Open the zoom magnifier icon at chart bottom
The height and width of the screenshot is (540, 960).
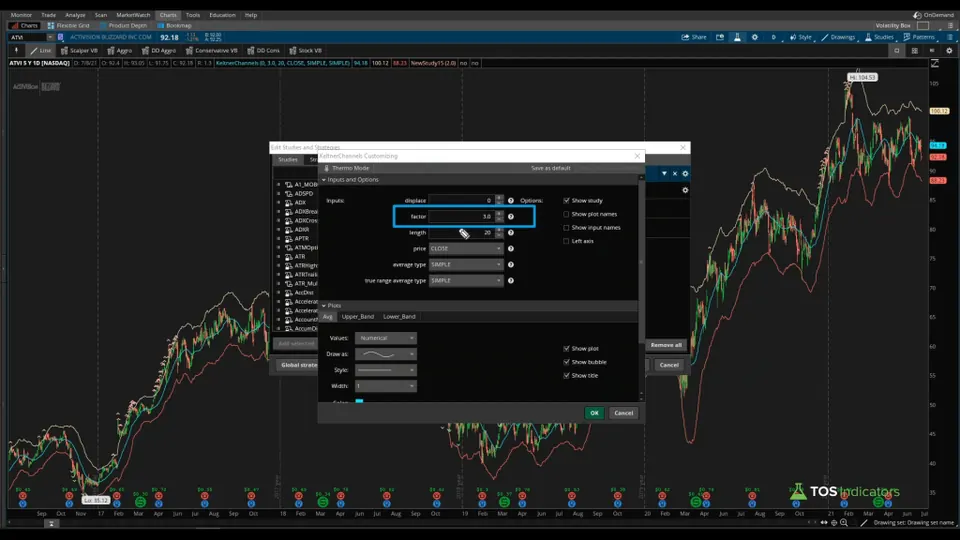pos(844,522)
